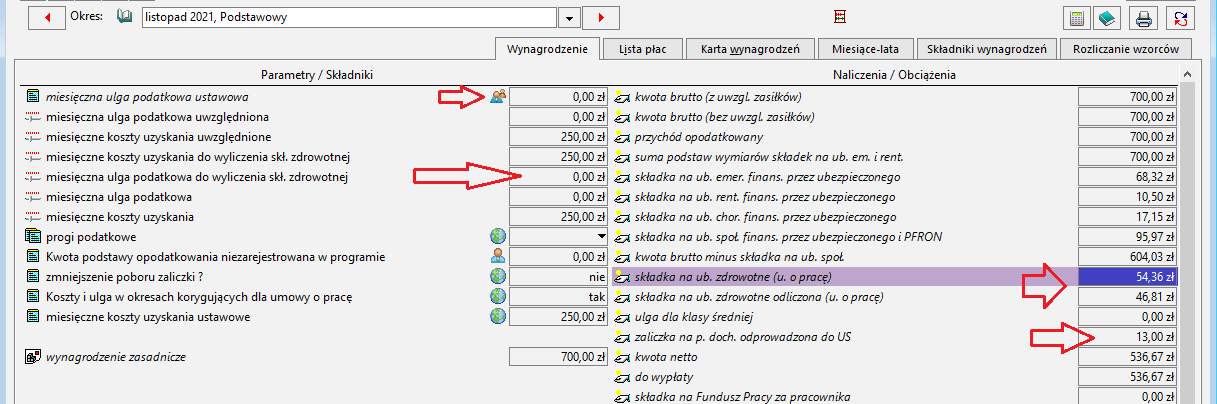The image size is (1217, 404).
Task: Click the 536,67 zł kwota netto value
Action: tap(1128, 357)
